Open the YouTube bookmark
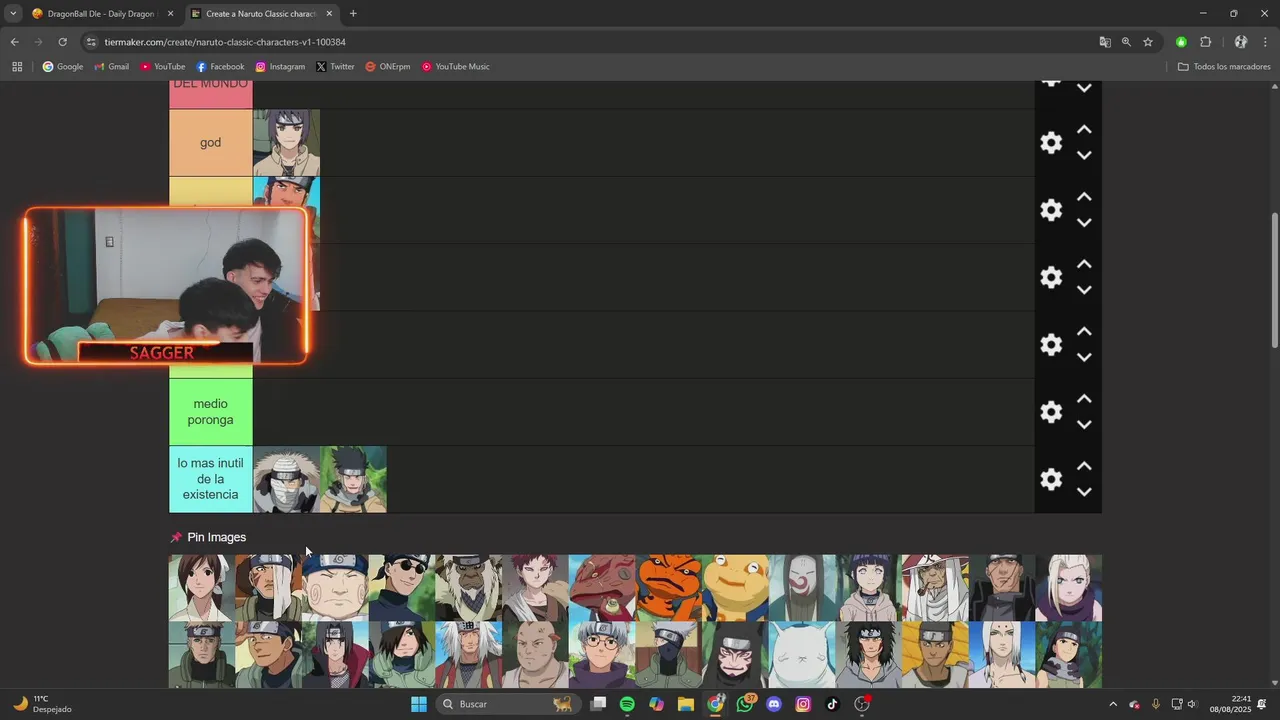This screenshot has height=720, width=1280. (162, 67)
